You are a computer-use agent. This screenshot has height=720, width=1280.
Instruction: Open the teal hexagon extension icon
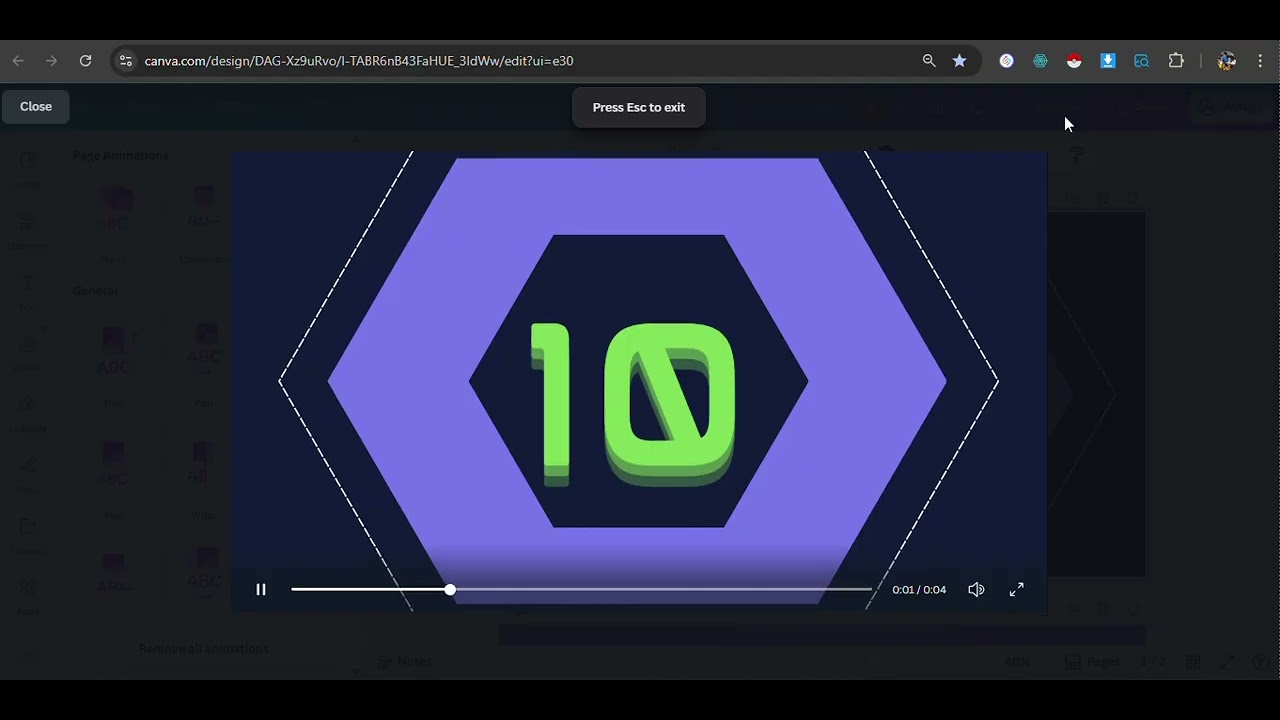point(1041,61)
